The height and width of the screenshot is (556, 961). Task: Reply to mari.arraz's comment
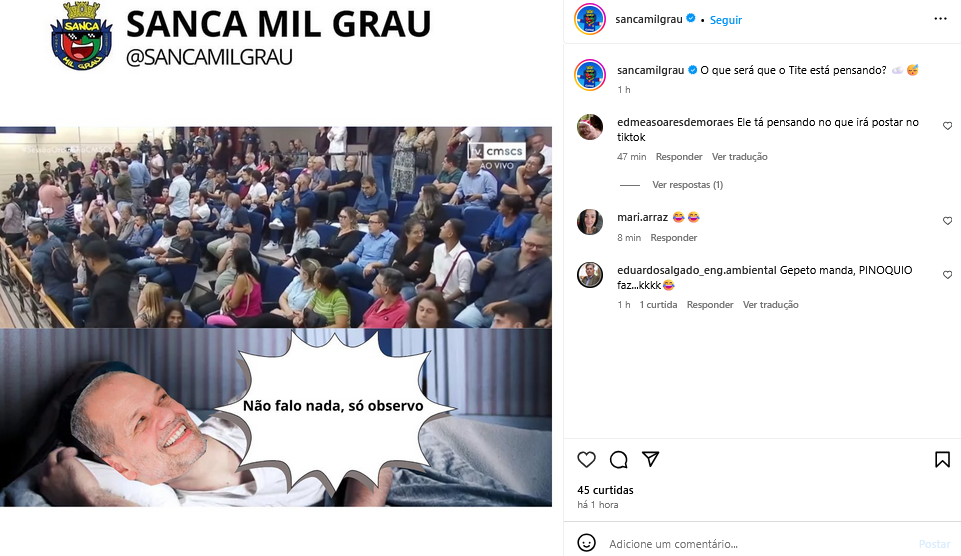point(674,238)
